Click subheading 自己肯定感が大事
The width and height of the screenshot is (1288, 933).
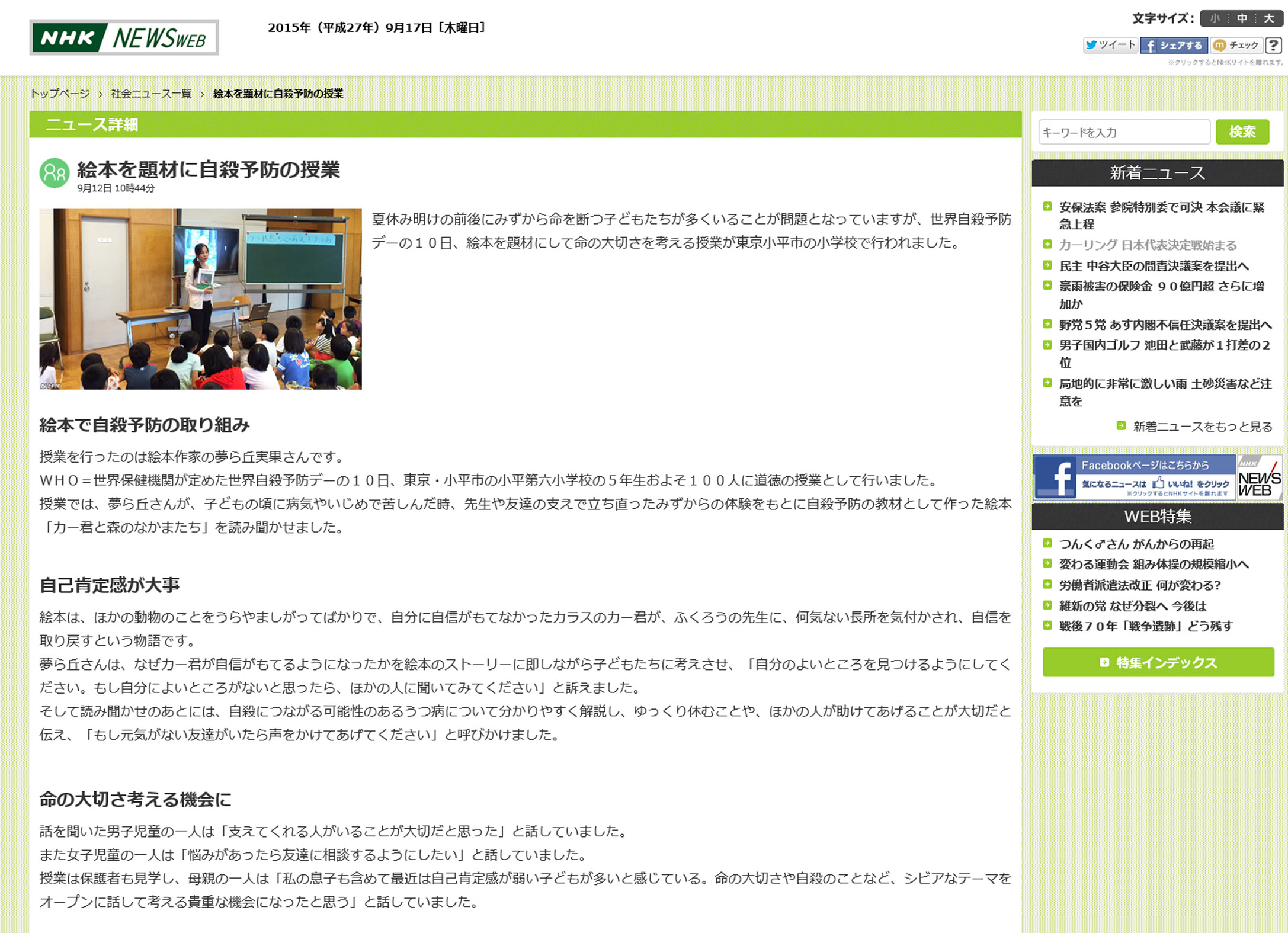109,585
